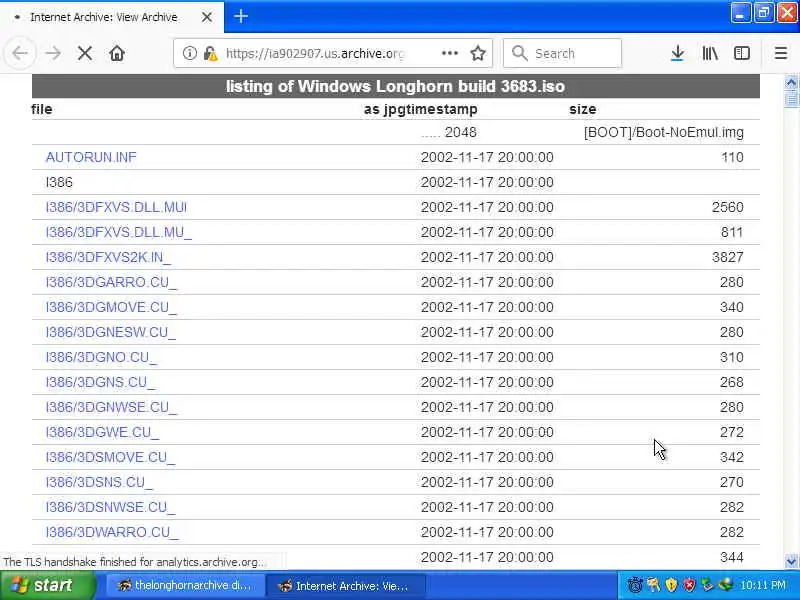The width and height of the screenshot is (800, 600).
Task: Open I386/3DWARRO.CU_ link
Action: coord(112,532)
